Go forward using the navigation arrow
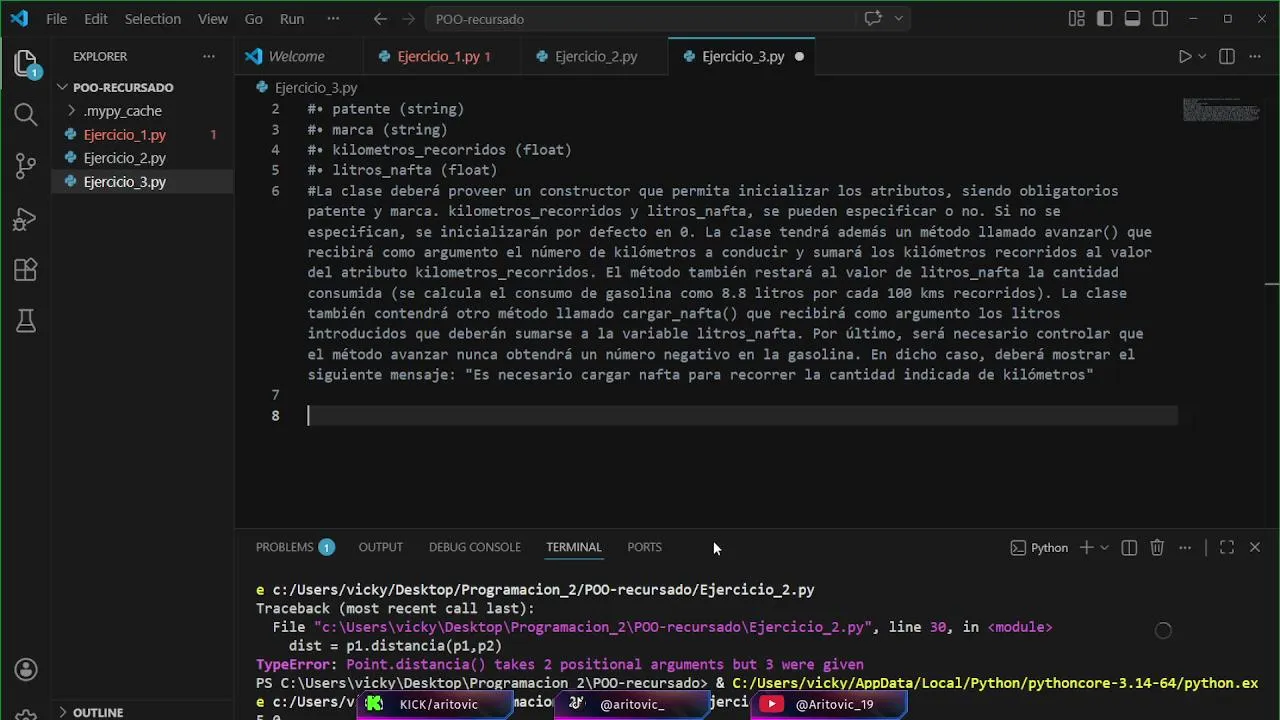 pyautogui.click(x=408, y=19)
